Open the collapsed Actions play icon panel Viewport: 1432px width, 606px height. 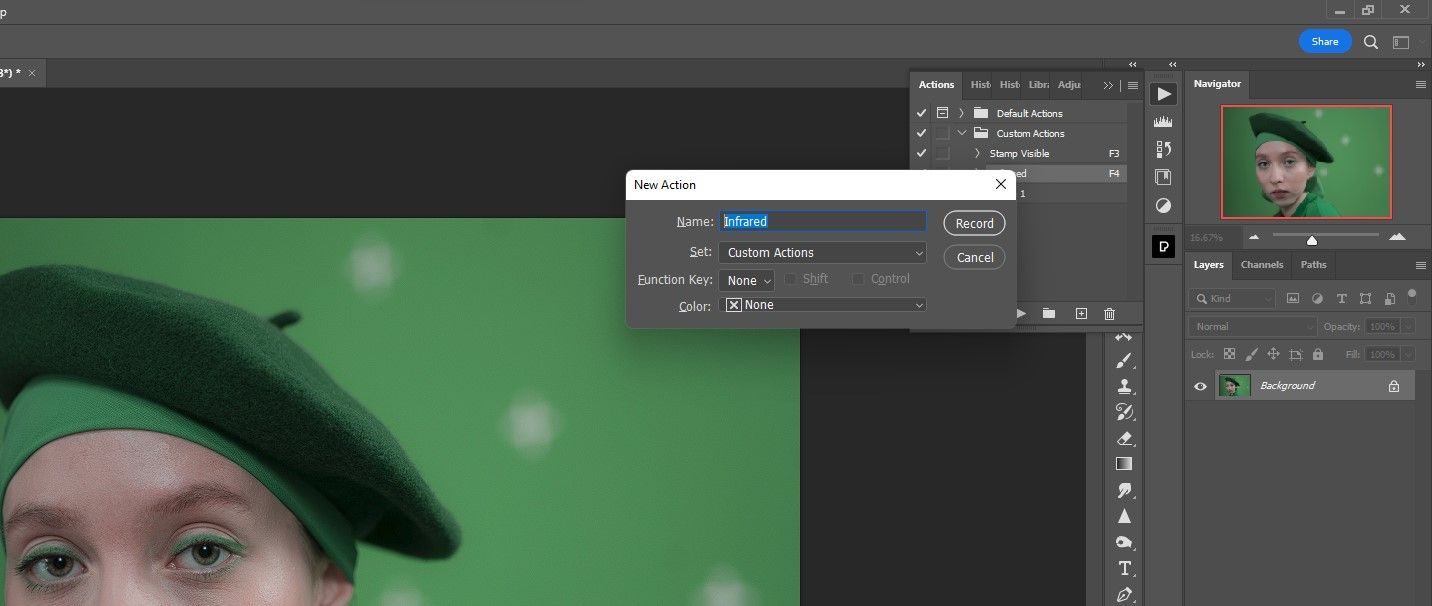(1163, 94)
